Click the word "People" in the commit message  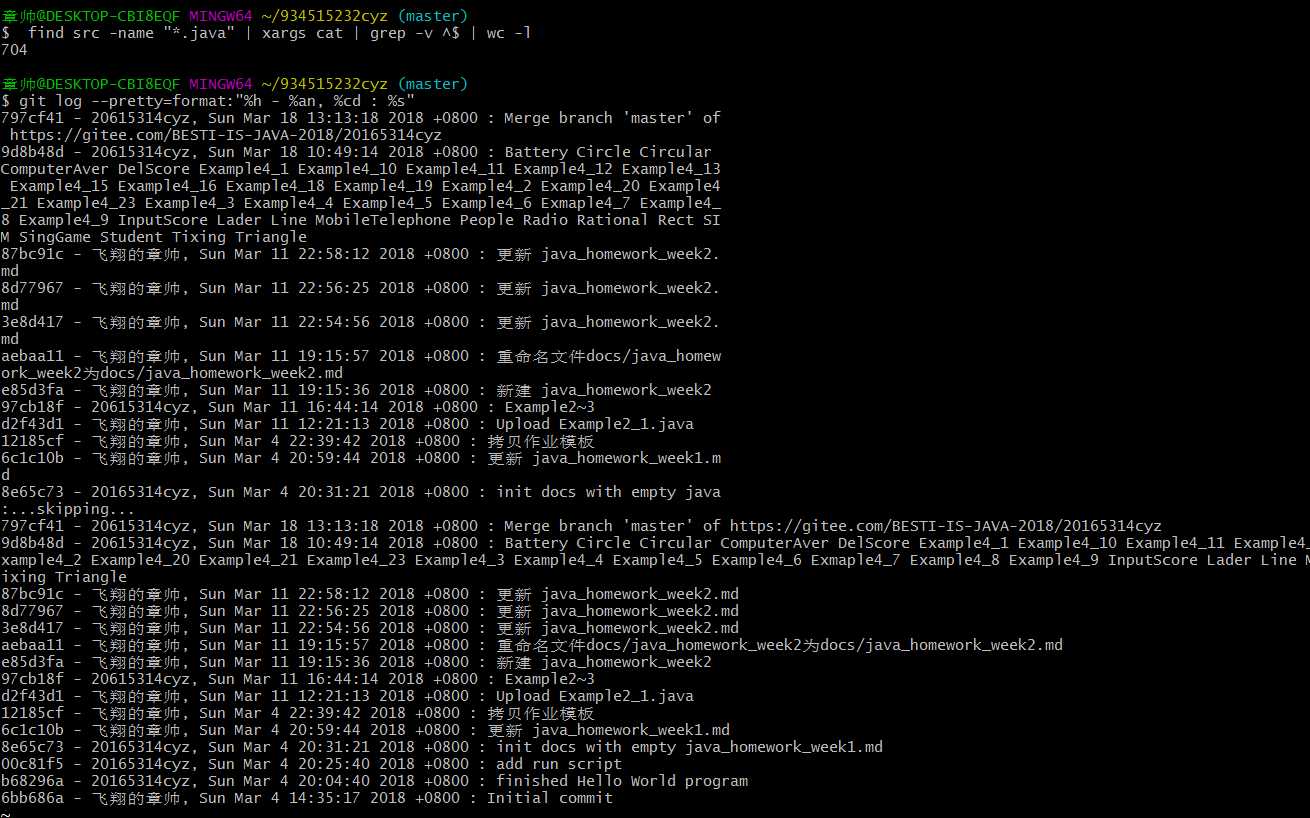tap(486, 220)
